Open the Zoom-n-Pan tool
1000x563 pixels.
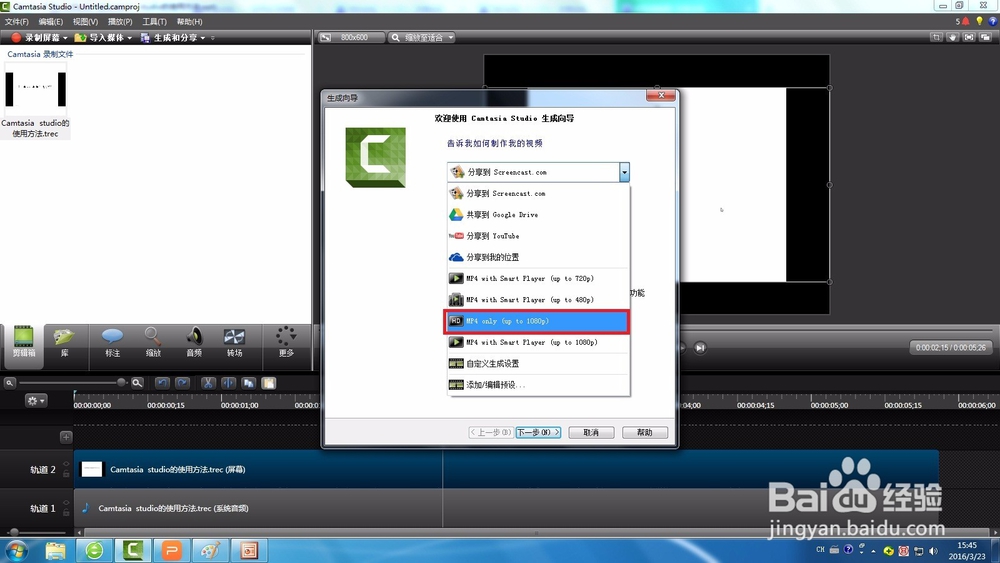(x=153, y=341)
